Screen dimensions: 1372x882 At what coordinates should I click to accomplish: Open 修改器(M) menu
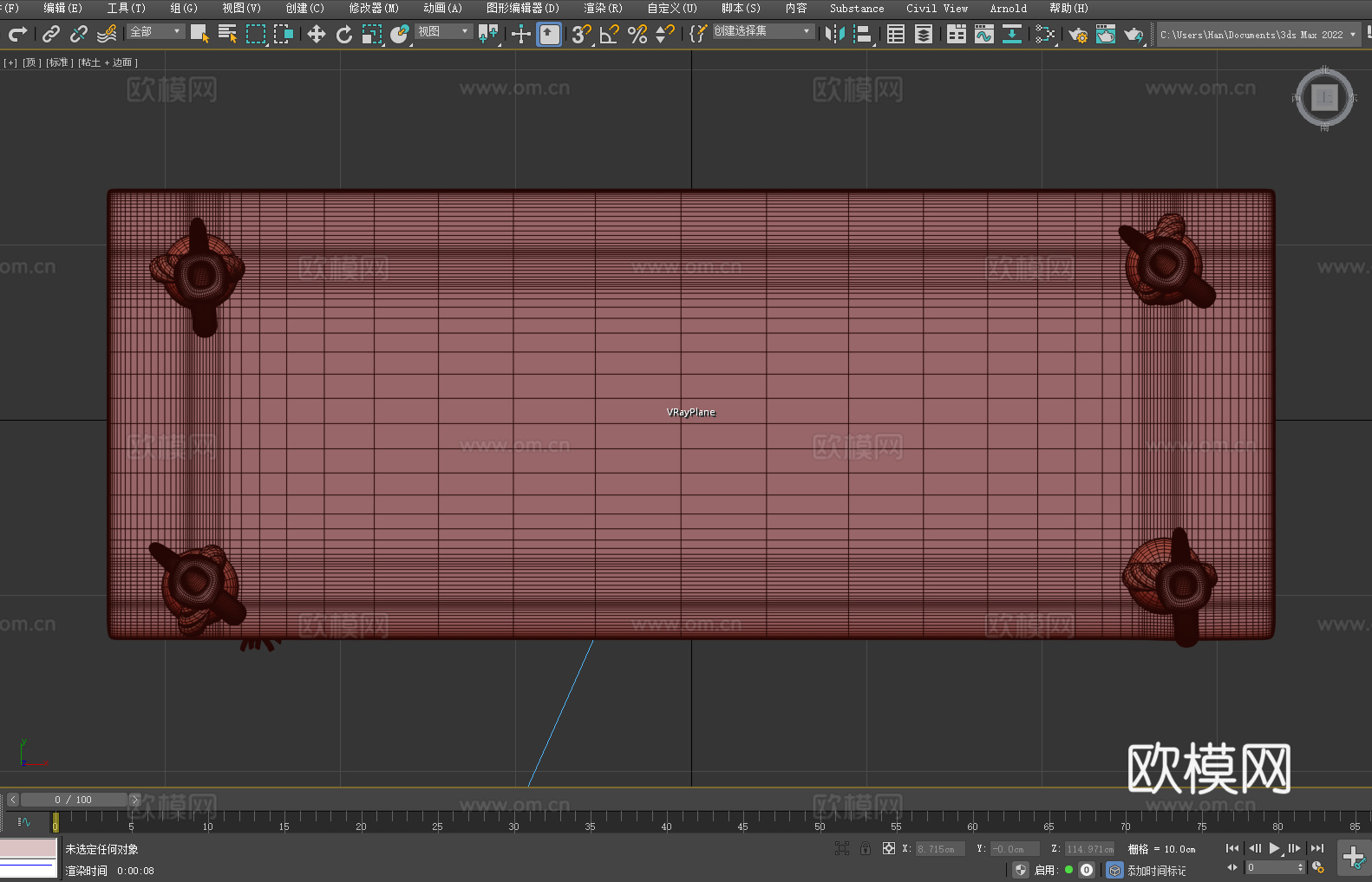374,8
